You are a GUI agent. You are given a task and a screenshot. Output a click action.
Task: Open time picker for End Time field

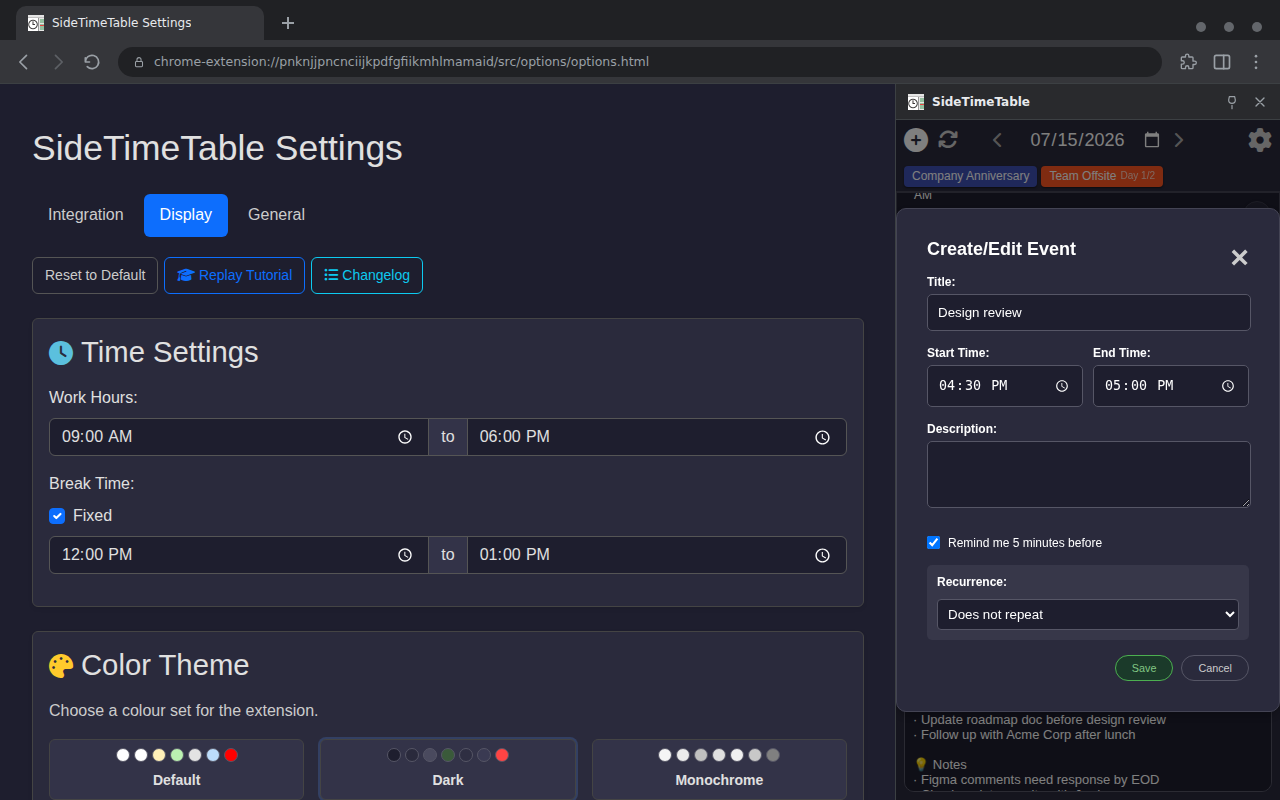(x=1228, y=386)
